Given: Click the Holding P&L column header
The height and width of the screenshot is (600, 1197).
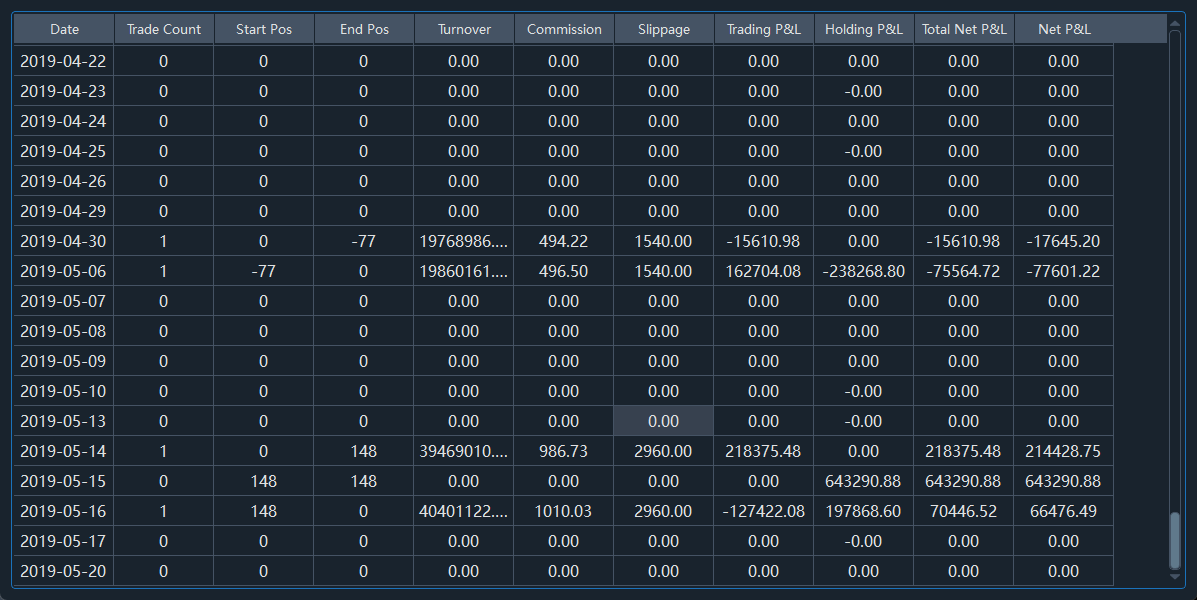Looking at the screenshot, I should [x=864, y=29].
